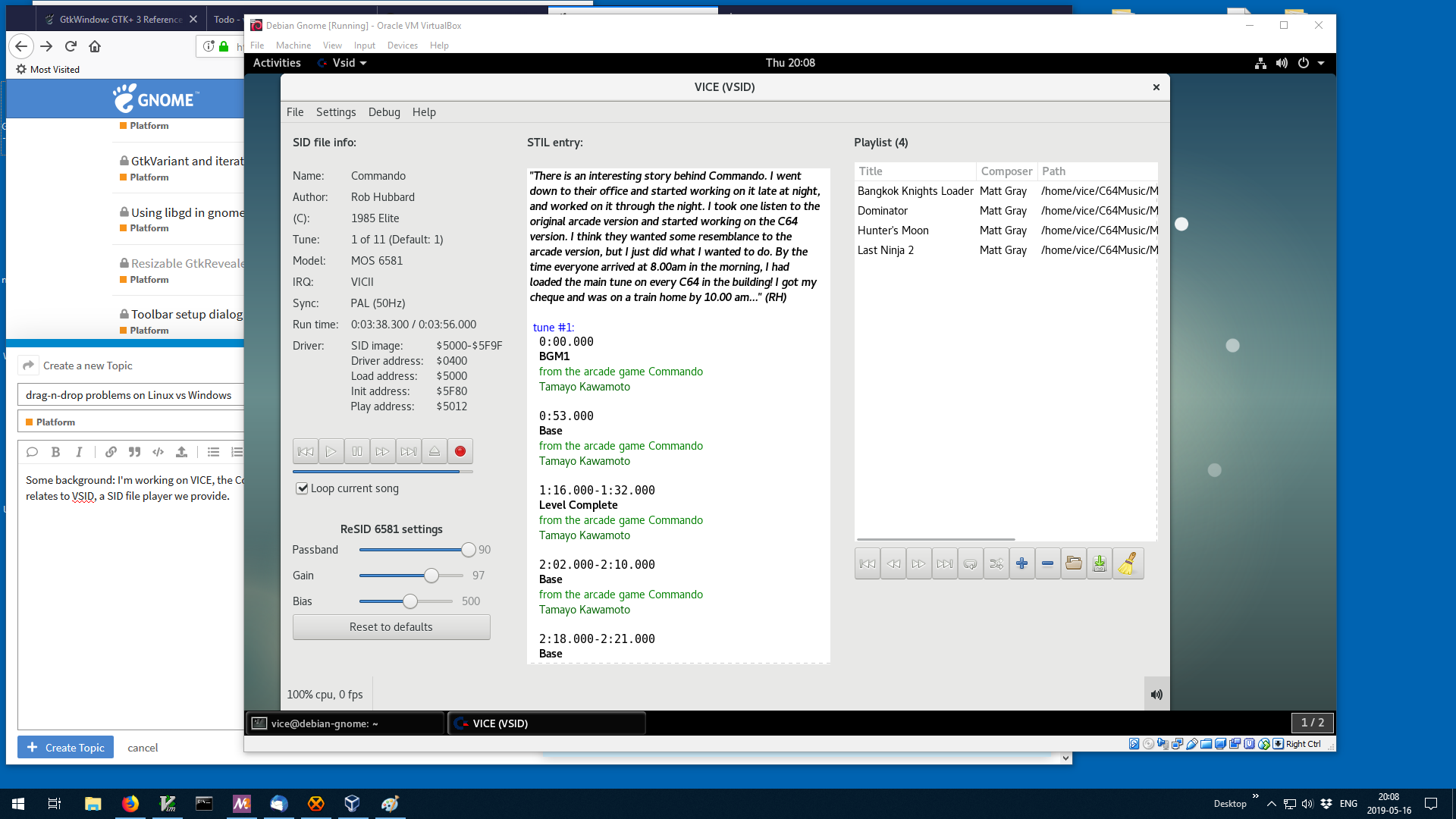This screenshot has height=819, width=1456.
Task: Open a playlist with the folder icon
Action: pos(1074,563)
